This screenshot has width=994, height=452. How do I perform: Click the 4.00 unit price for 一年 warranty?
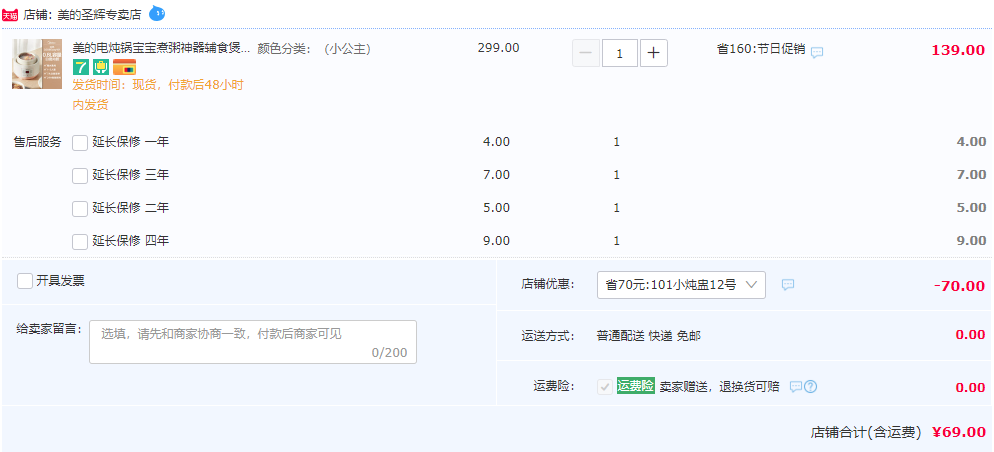tap(496, 142)
